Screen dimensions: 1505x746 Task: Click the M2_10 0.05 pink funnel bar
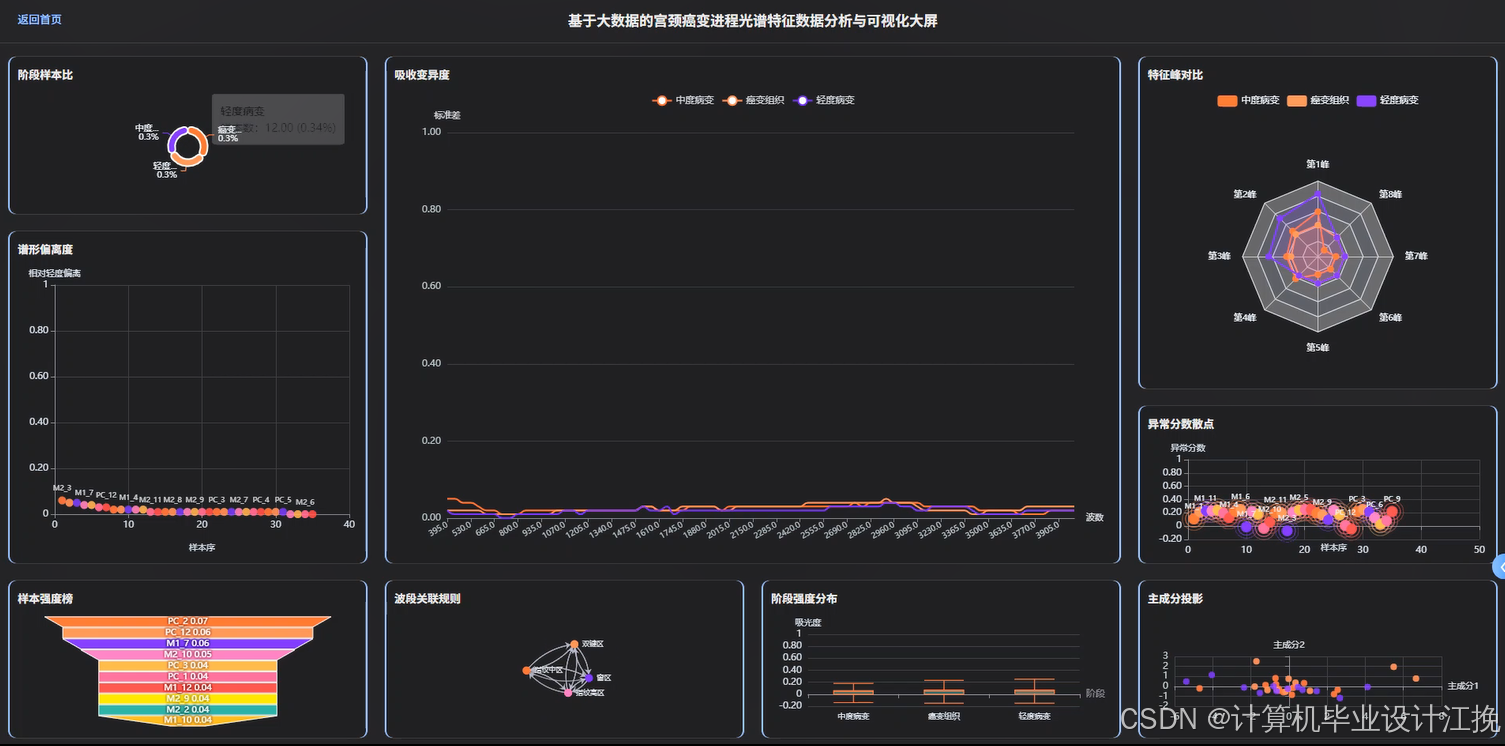(187, 654)
